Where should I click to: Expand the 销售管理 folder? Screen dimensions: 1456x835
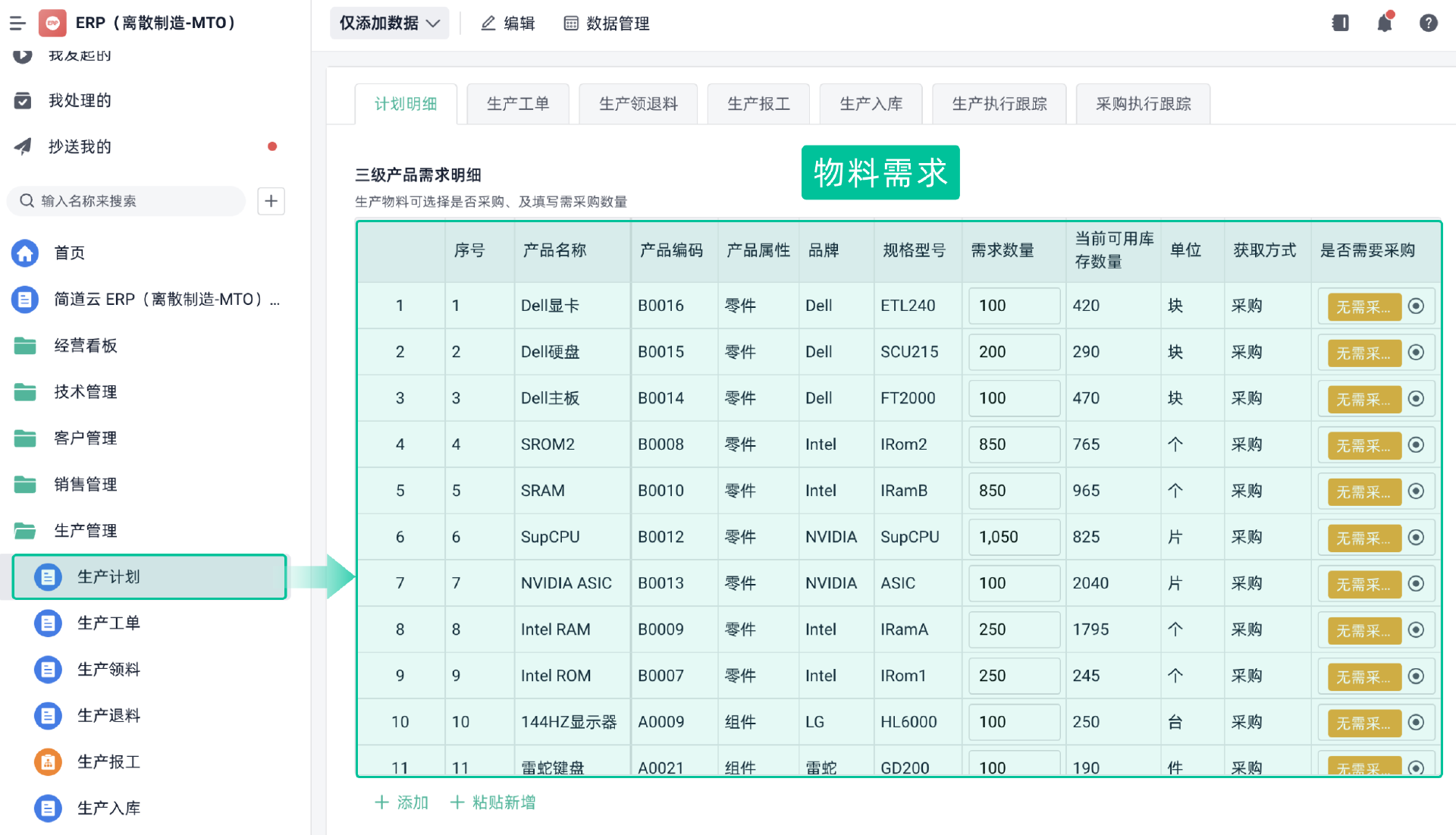pos(84,484)
